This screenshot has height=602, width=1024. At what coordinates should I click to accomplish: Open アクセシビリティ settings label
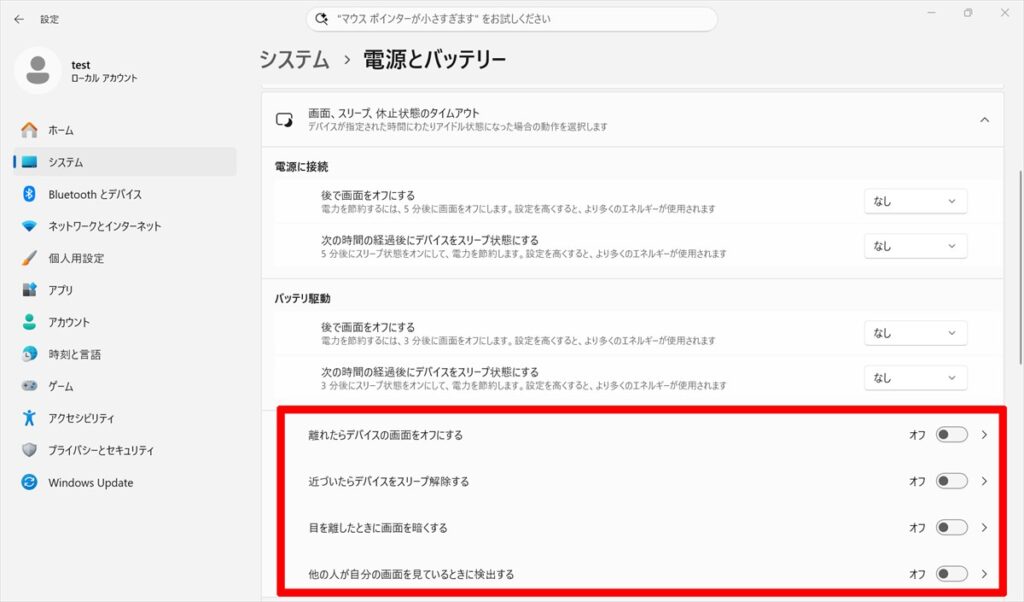point(82,418)
